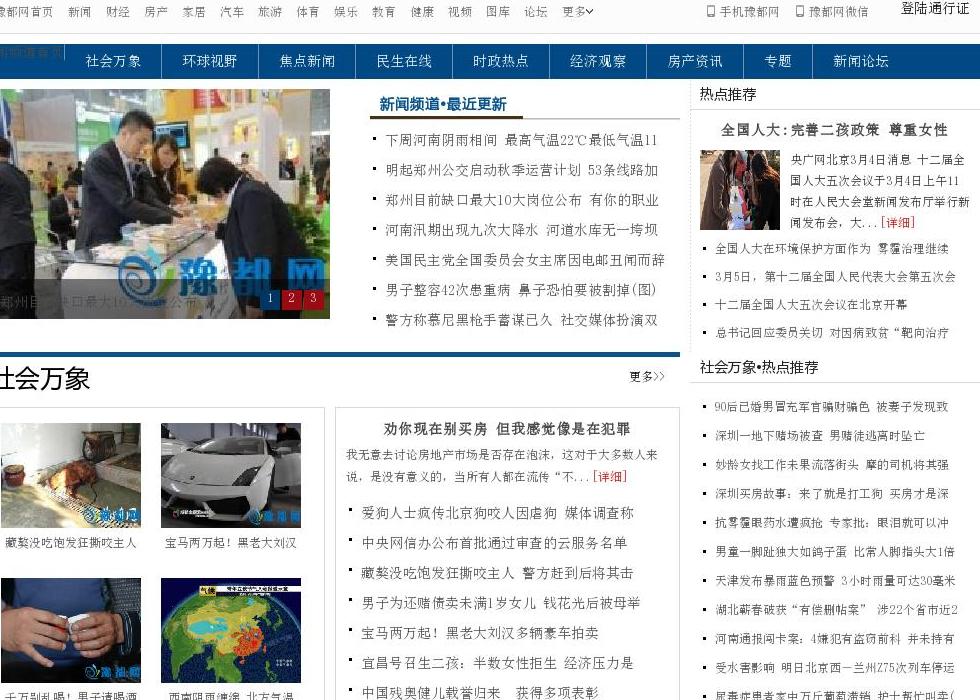Image resolution: width=980 pixels, height=700 pixels.
Task: Open 男童一脚趾独大如鸽子蛋 link
Action: tap(835, 552)
